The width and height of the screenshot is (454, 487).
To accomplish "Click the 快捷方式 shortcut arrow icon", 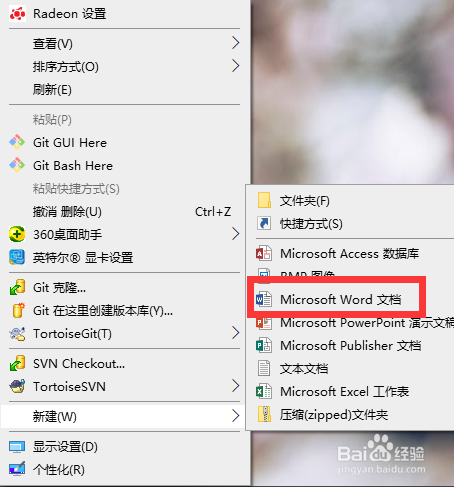I will [264, 223].
